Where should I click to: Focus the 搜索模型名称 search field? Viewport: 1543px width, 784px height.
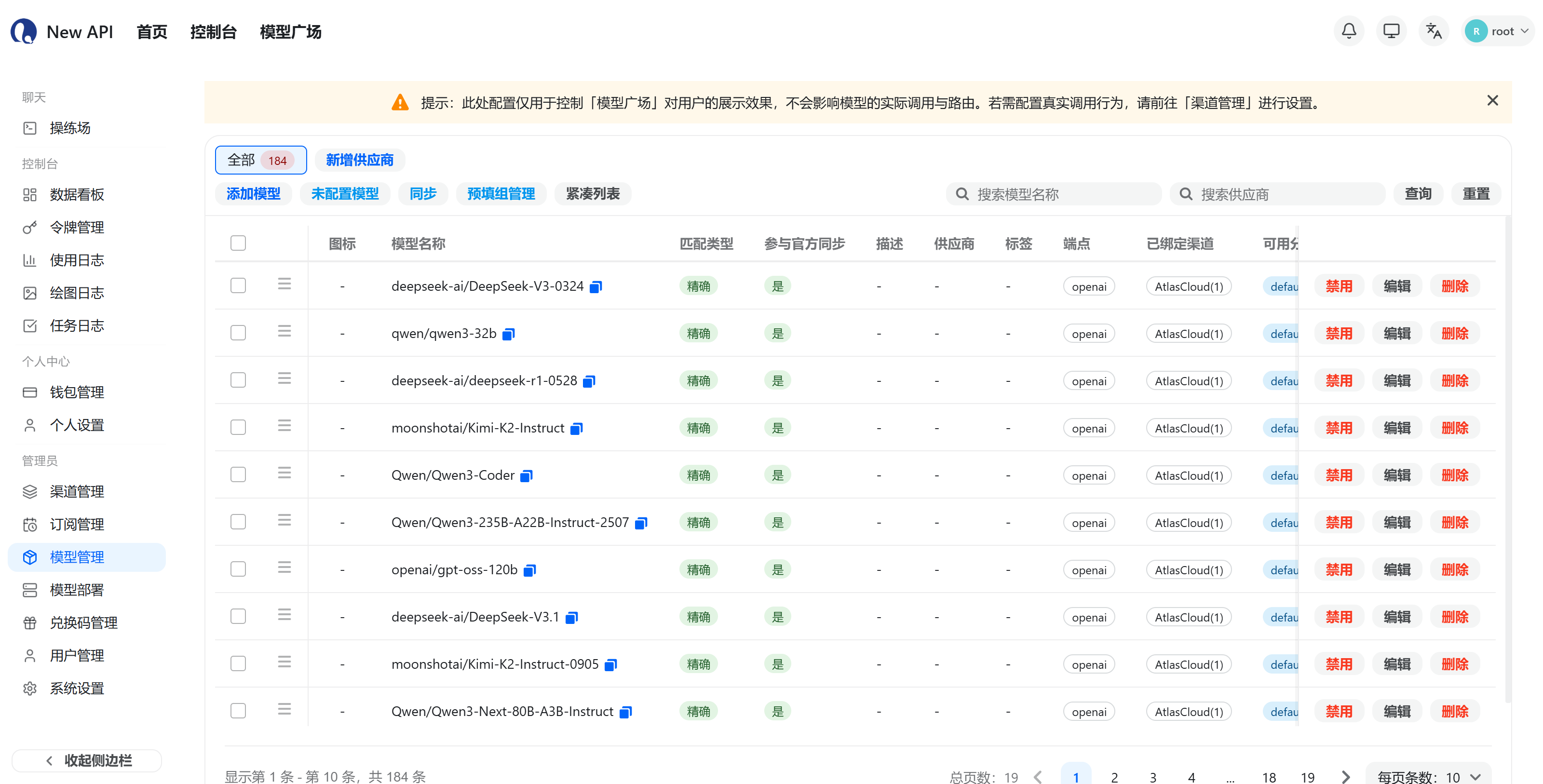pos(1054,194)
